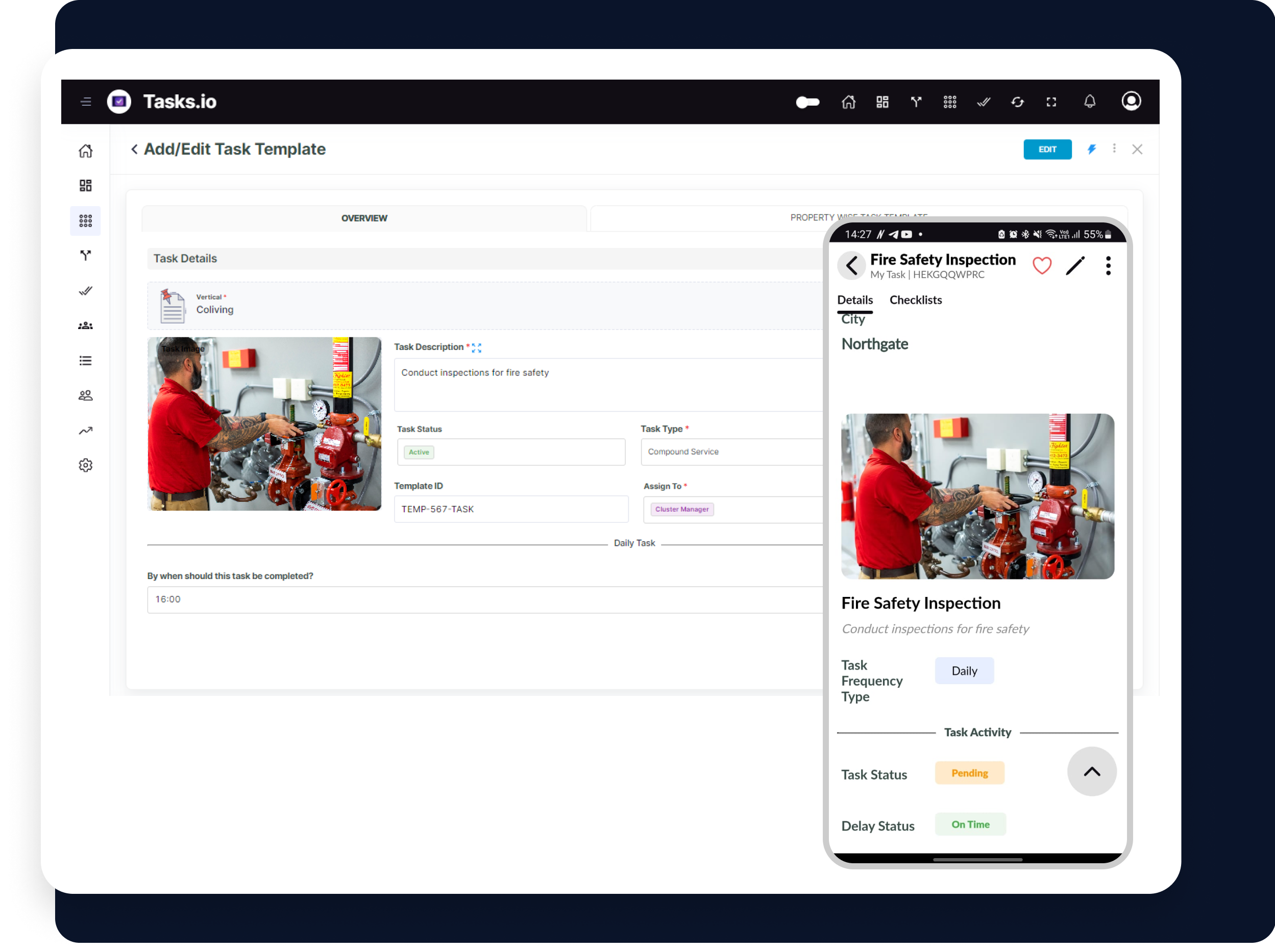Click the Template ID input field
Viewport: 1275px width, 952px height.
[x=511, y=510]
